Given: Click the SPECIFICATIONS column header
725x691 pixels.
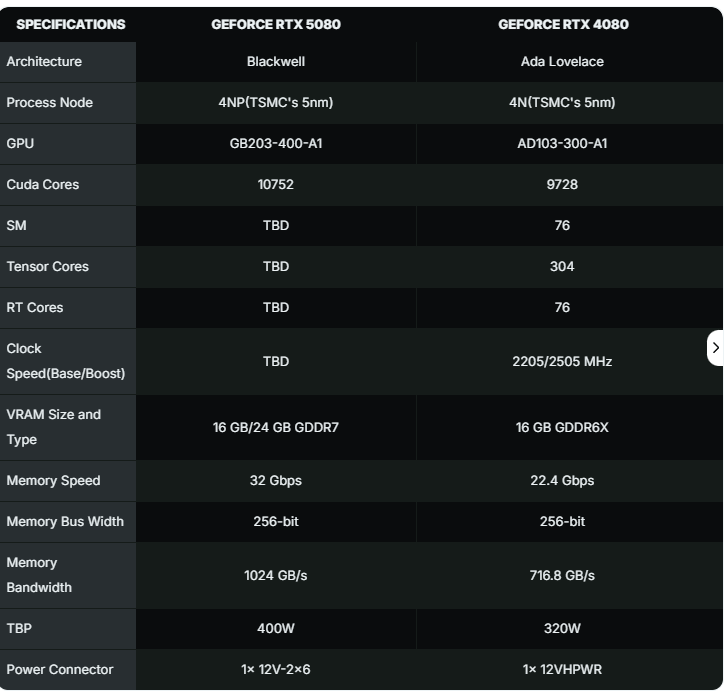Looking at the screenshot, I should point(71,24).
